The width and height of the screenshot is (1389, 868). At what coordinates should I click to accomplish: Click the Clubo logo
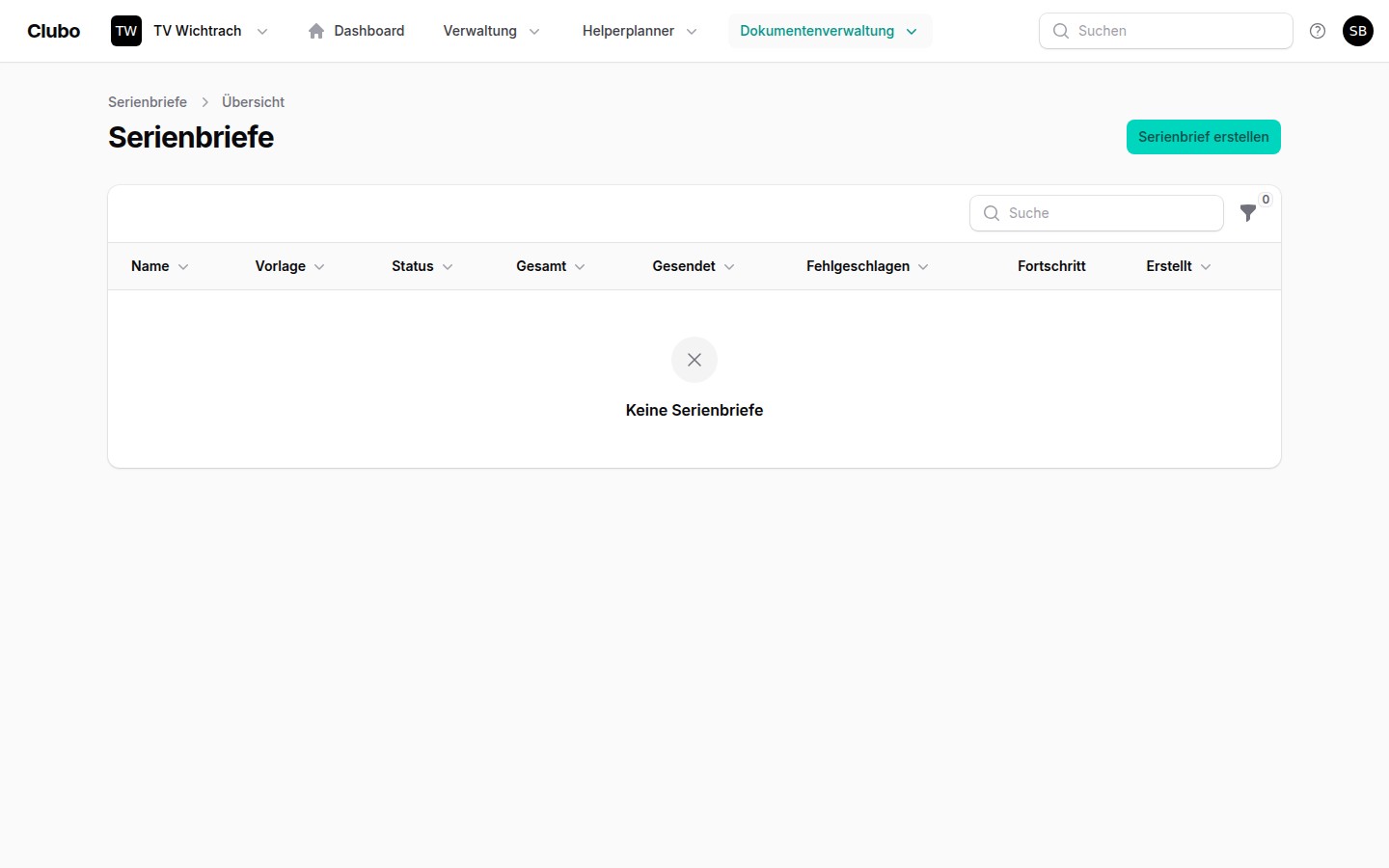[x=54, y=31]
